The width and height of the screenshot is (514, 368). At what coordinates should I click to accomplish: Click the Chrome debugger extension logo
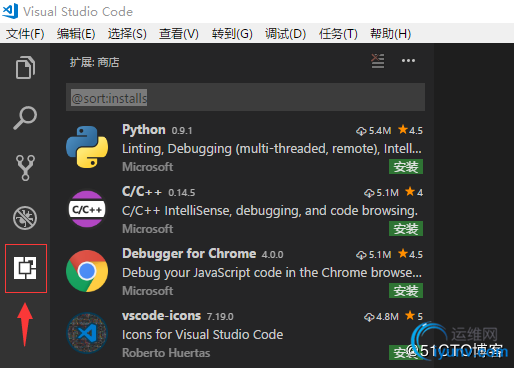pyautogui.click(x=87, y=271)
